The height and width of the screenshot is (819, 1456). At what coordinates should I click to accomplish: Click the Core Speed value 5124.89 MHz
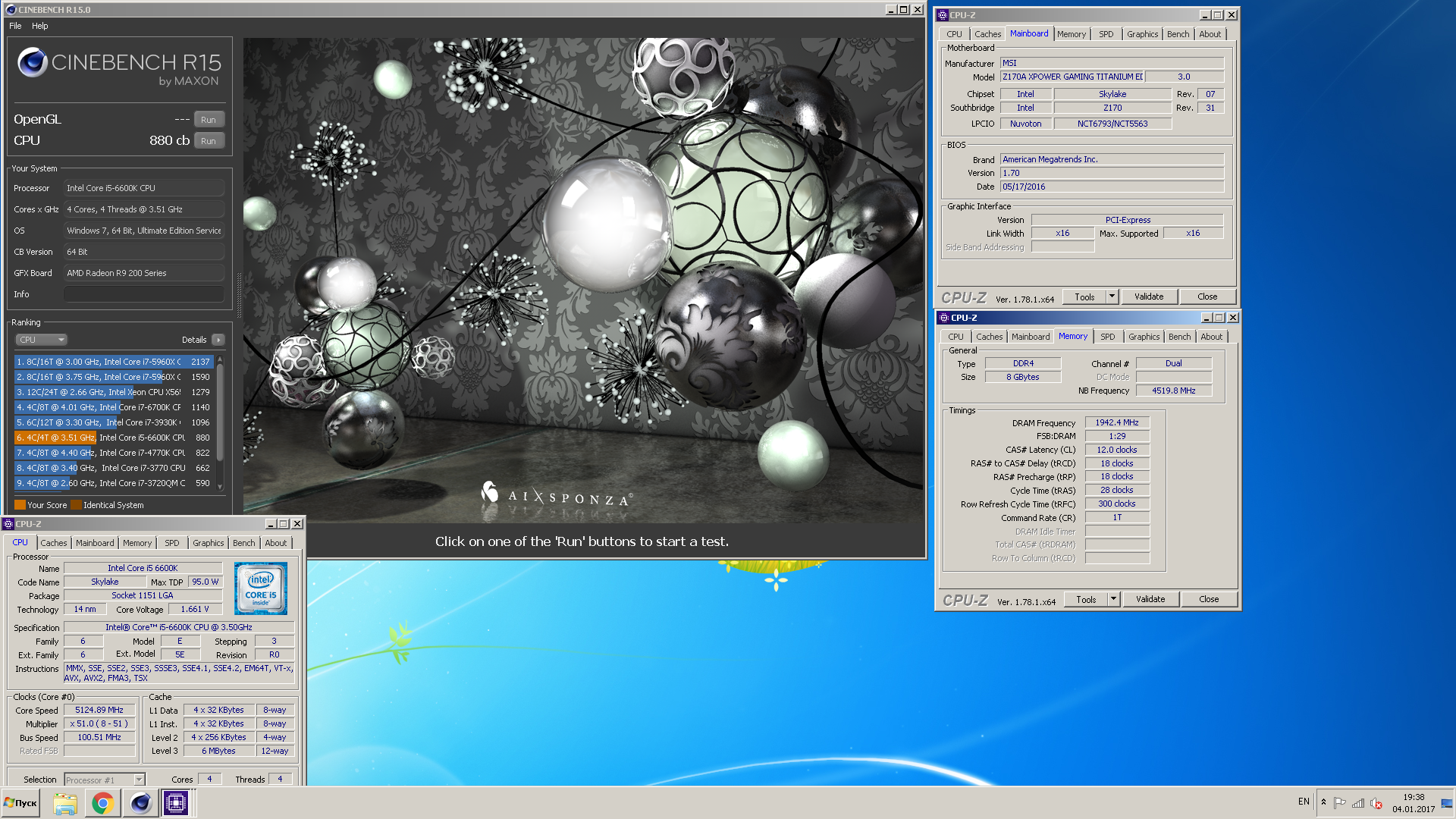[99, 711]
